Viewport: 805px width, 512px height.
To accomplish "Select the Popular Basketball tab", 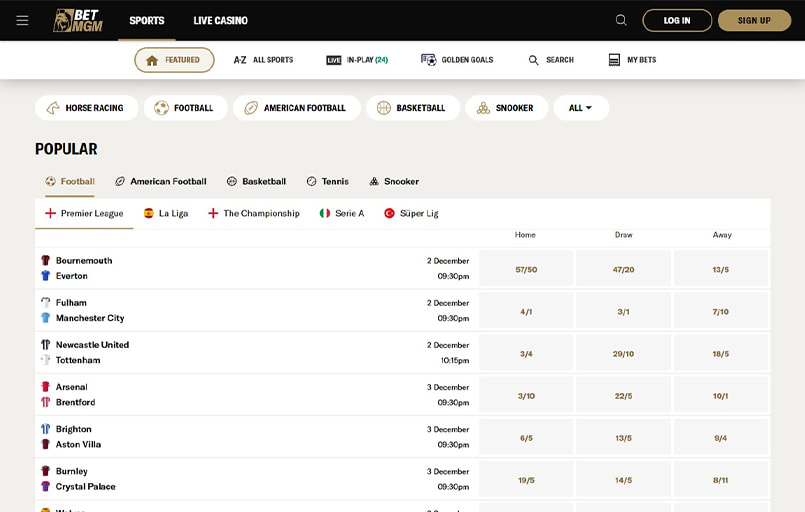I will point(256,181).
